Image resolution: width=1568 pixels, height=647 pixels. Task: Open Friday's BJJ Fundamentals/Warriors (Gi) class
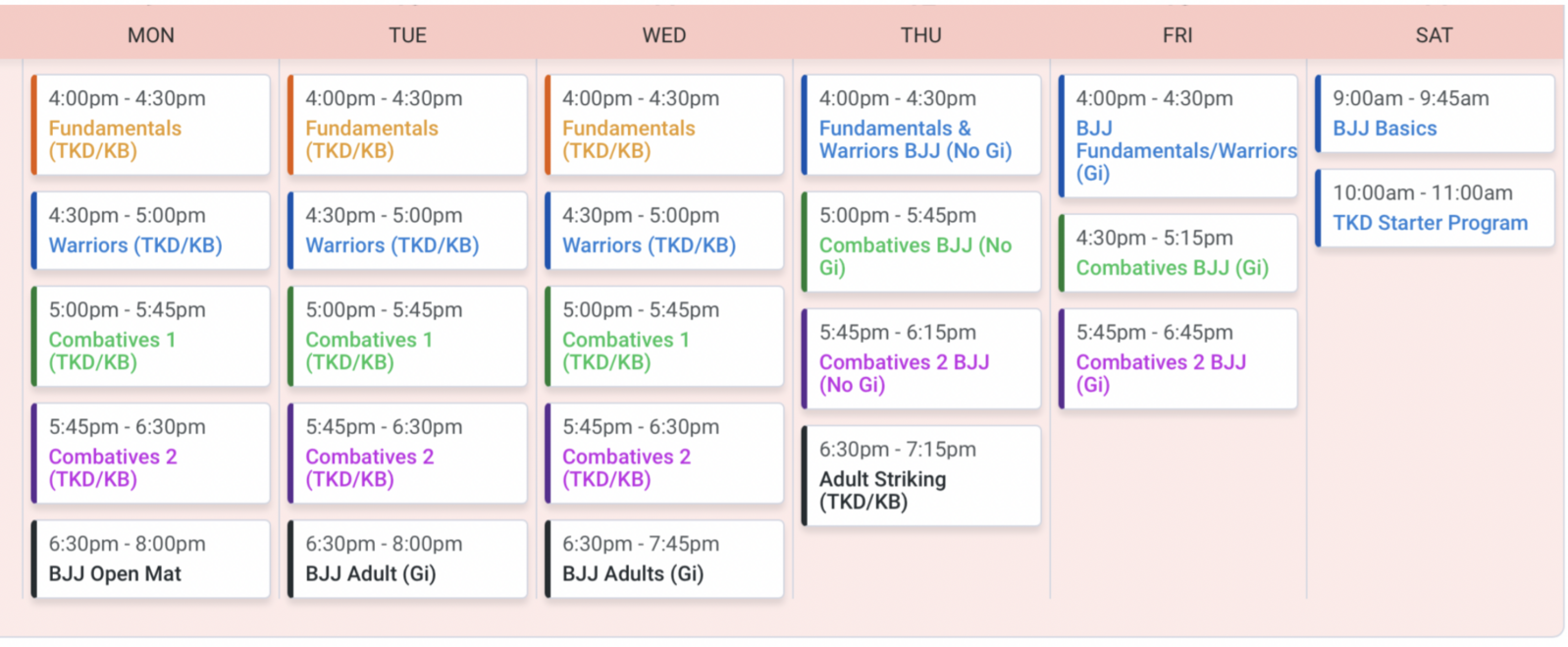click(1178, 136)
